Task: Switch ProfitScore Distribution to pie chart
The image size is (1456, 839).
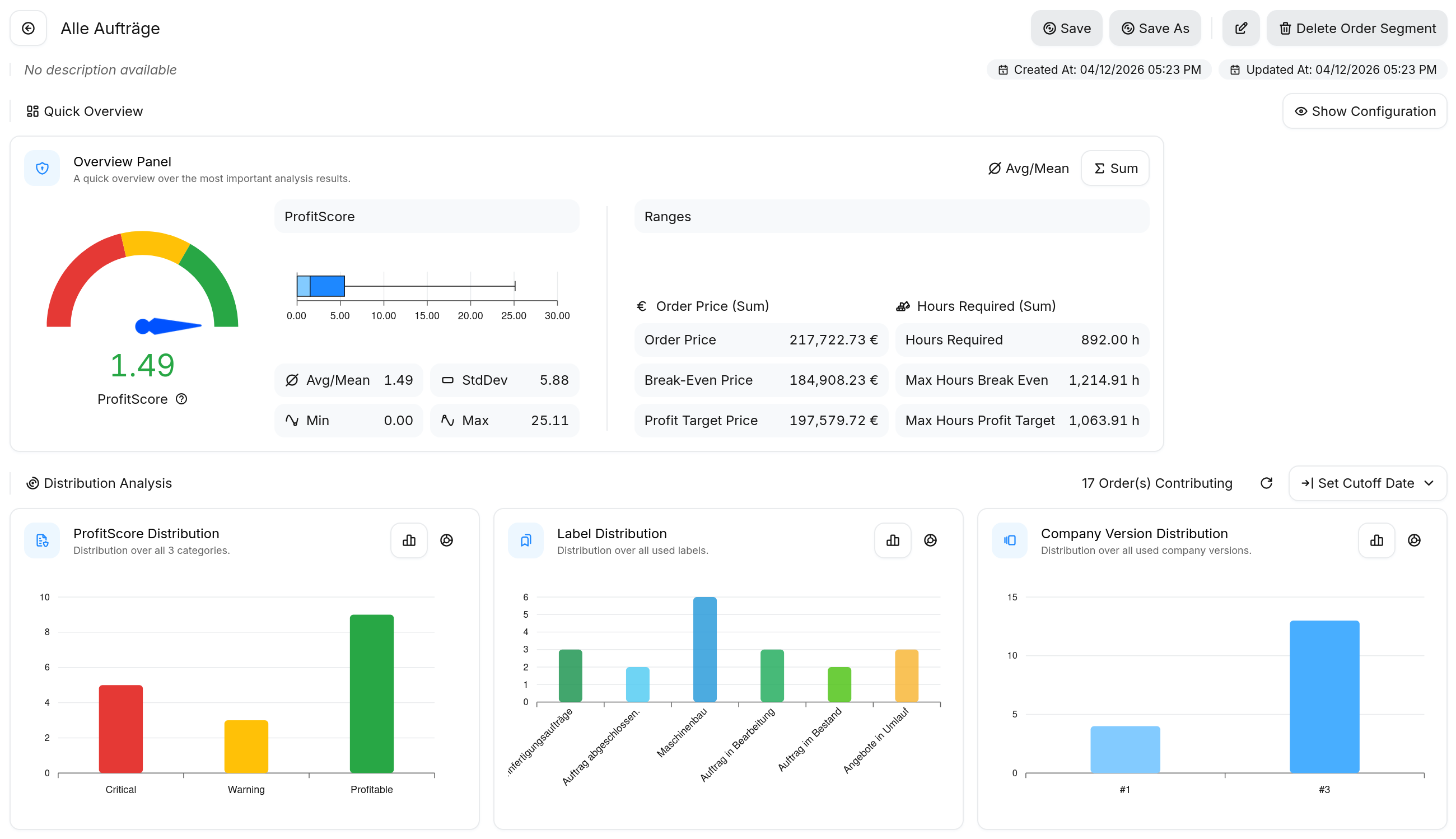Action: click(x=446, y=540)
